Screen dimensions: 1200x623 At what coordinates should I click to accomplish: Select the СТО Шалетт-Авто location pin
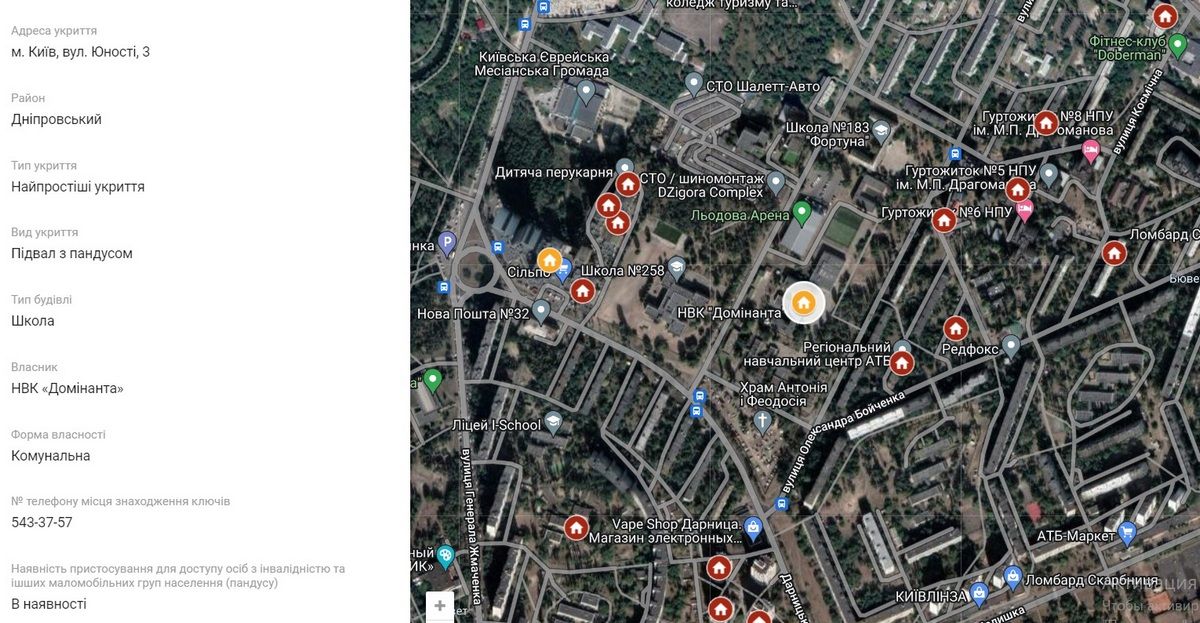(x=693, y=84)
